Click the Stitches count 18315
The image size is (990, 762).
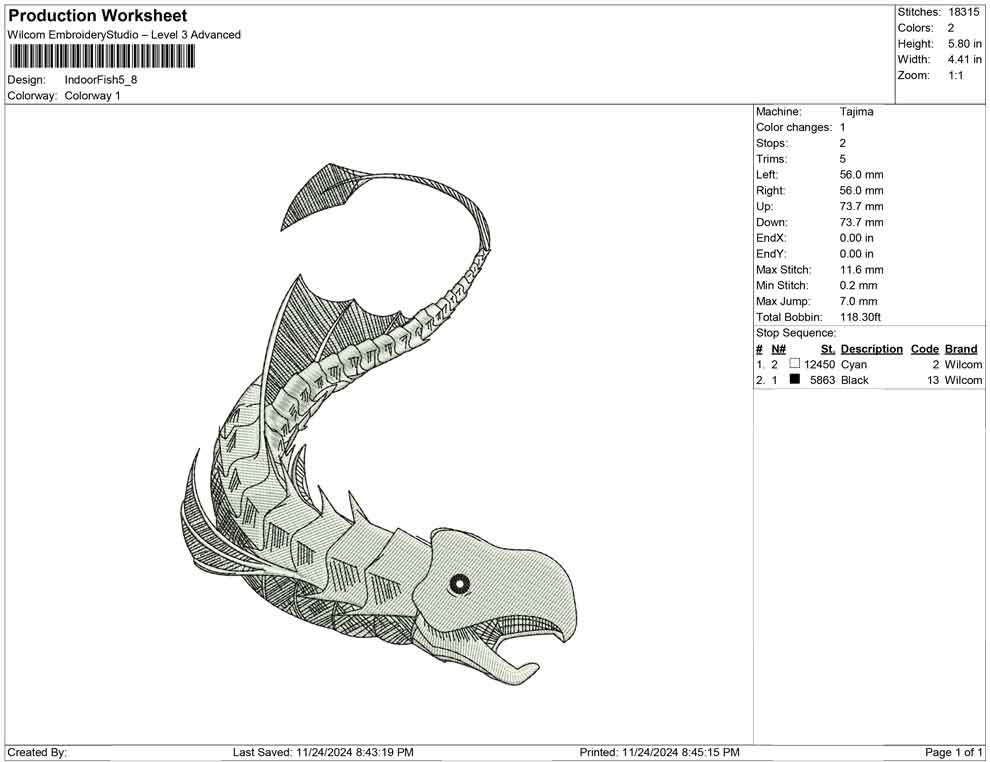tap(963, 12)
